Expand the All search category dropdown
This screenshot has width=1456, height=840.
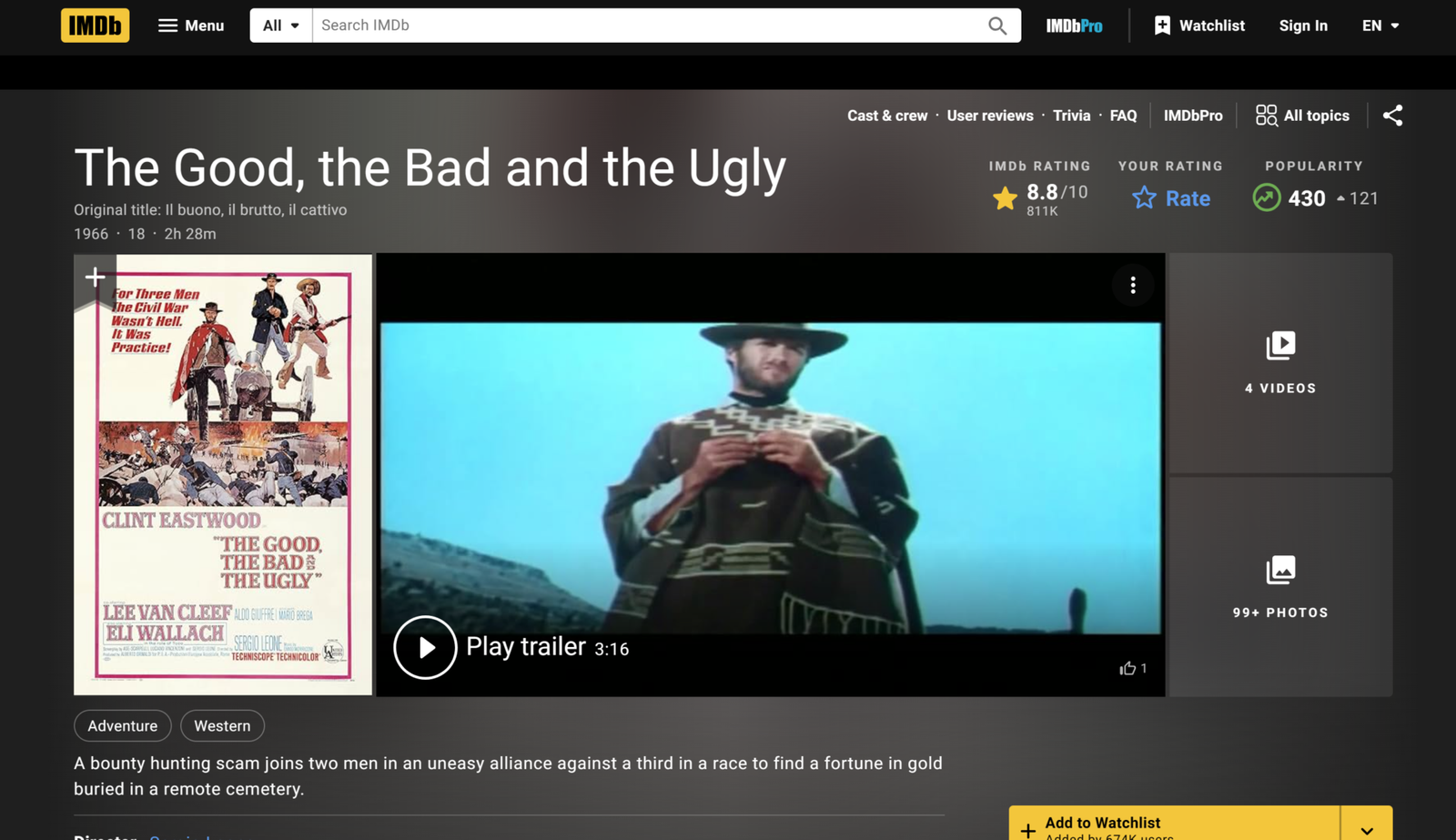point(281,25)
